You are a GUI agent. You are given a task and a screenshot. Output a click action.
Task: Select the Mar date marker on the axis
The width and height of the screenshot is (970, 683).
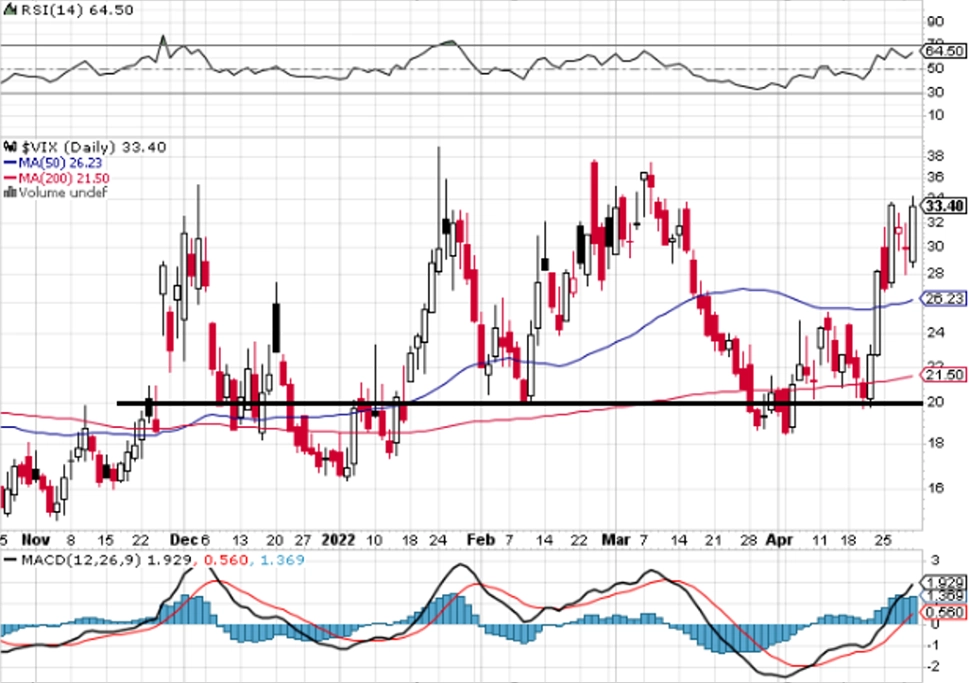[616, 540]
